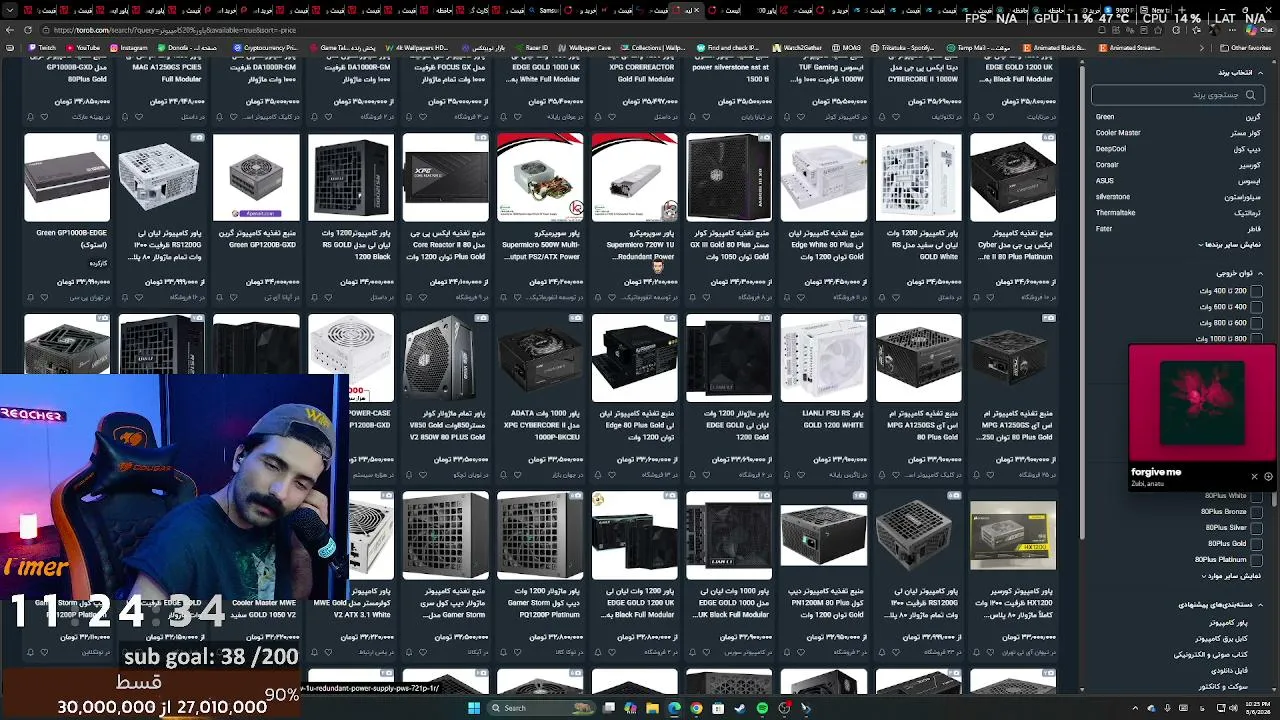The image size is (1280, 720).
Task: Open the Instagram bookmark
Action: point(128,48)
